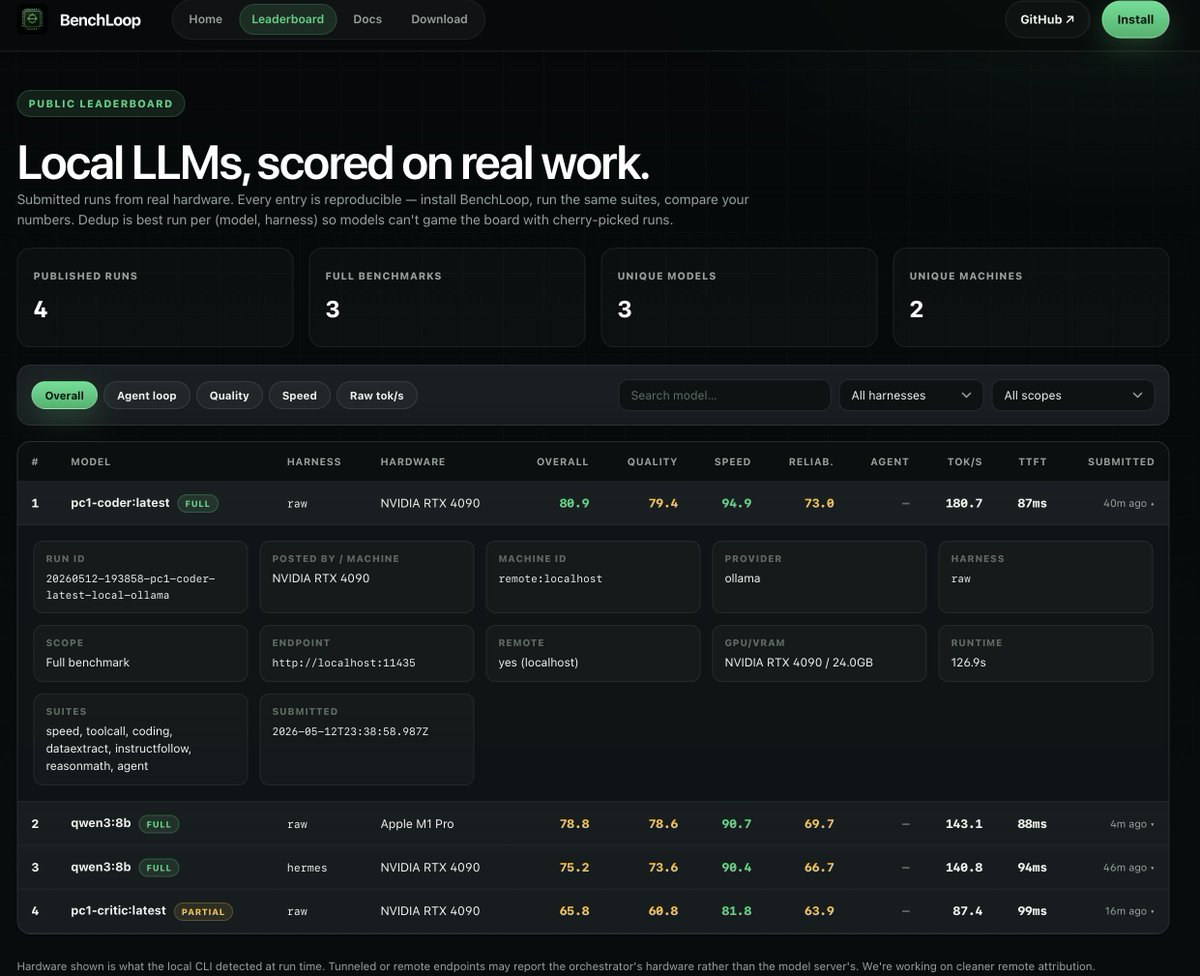Click the OVERALL column header
This screenshot has height=976, width=1200.
pos(563,462)
